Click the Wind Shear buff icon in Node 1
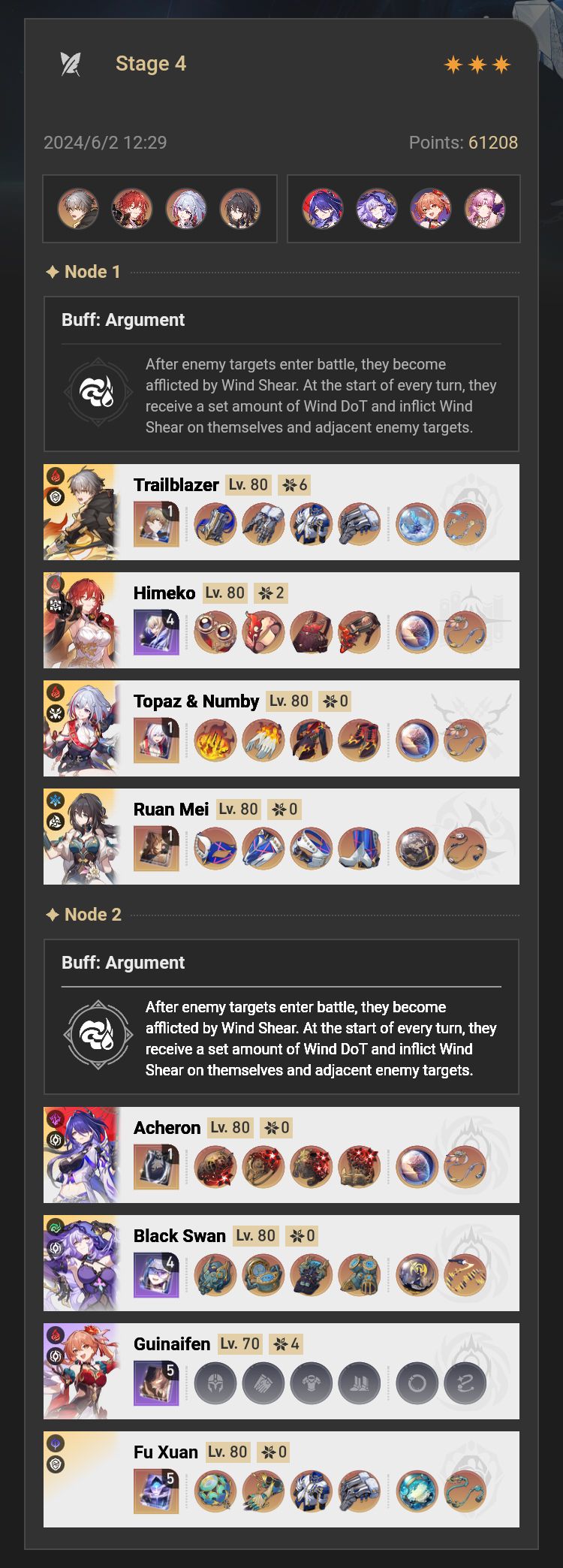 coord(98,392)
